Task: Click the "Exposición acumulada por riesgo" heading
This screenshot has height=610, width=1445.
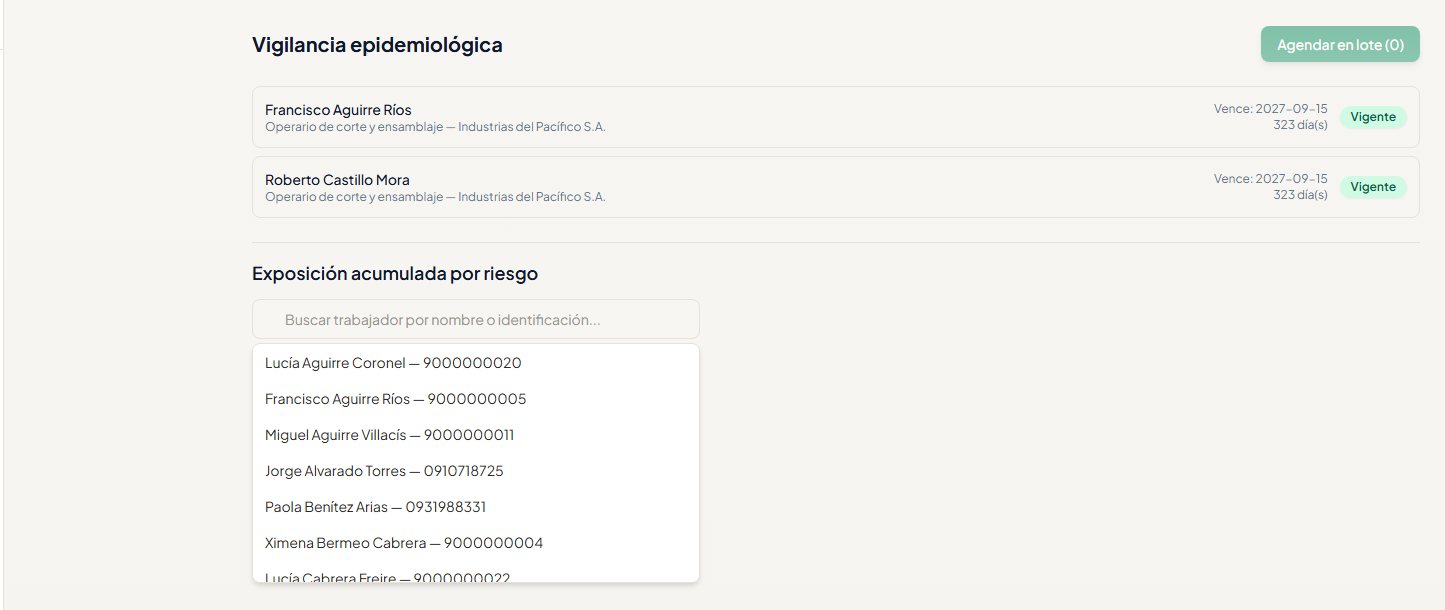Action: pos(395,274)
